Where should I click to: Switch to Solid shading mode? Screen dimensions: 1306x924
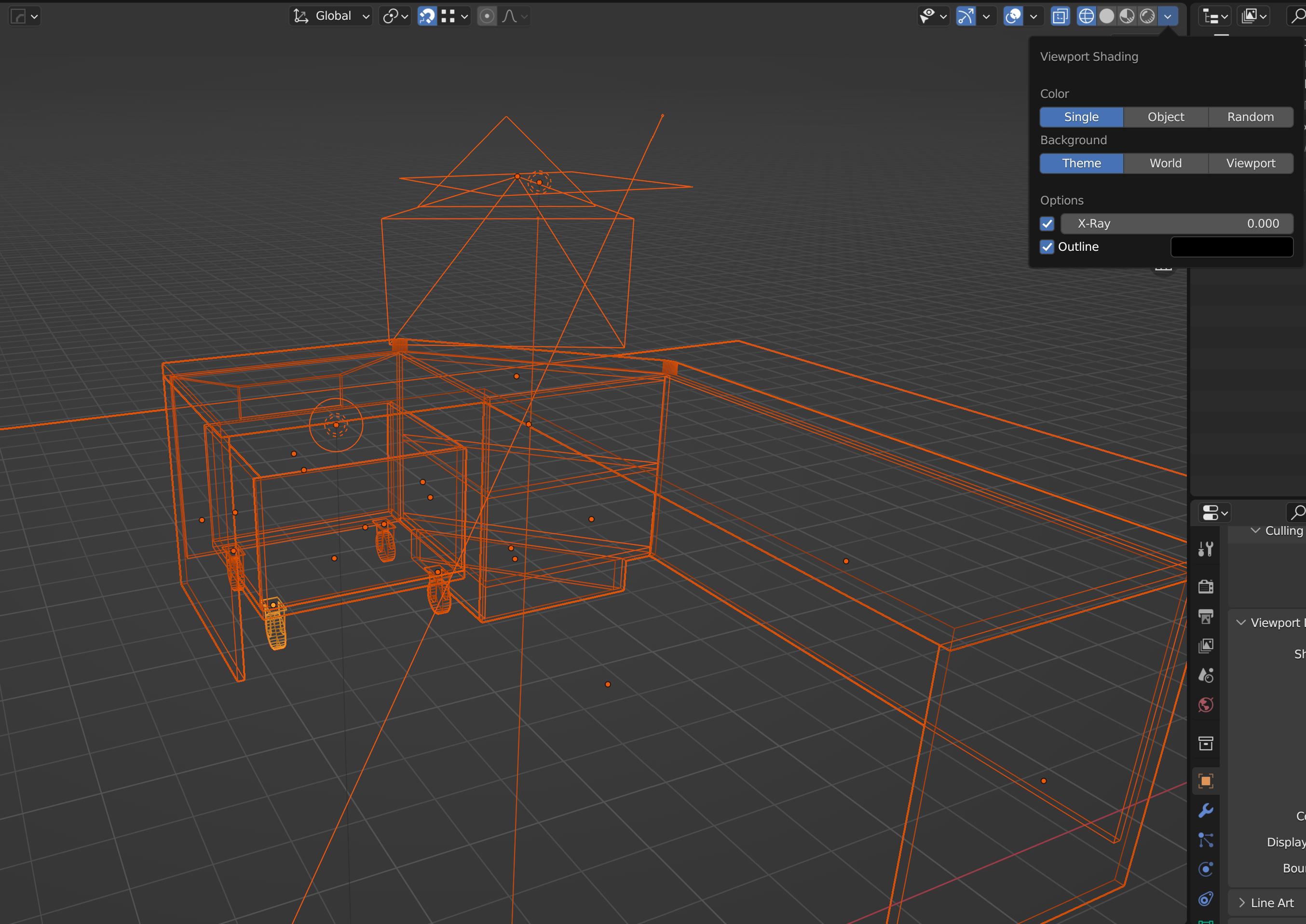(x=1107, y=16)
